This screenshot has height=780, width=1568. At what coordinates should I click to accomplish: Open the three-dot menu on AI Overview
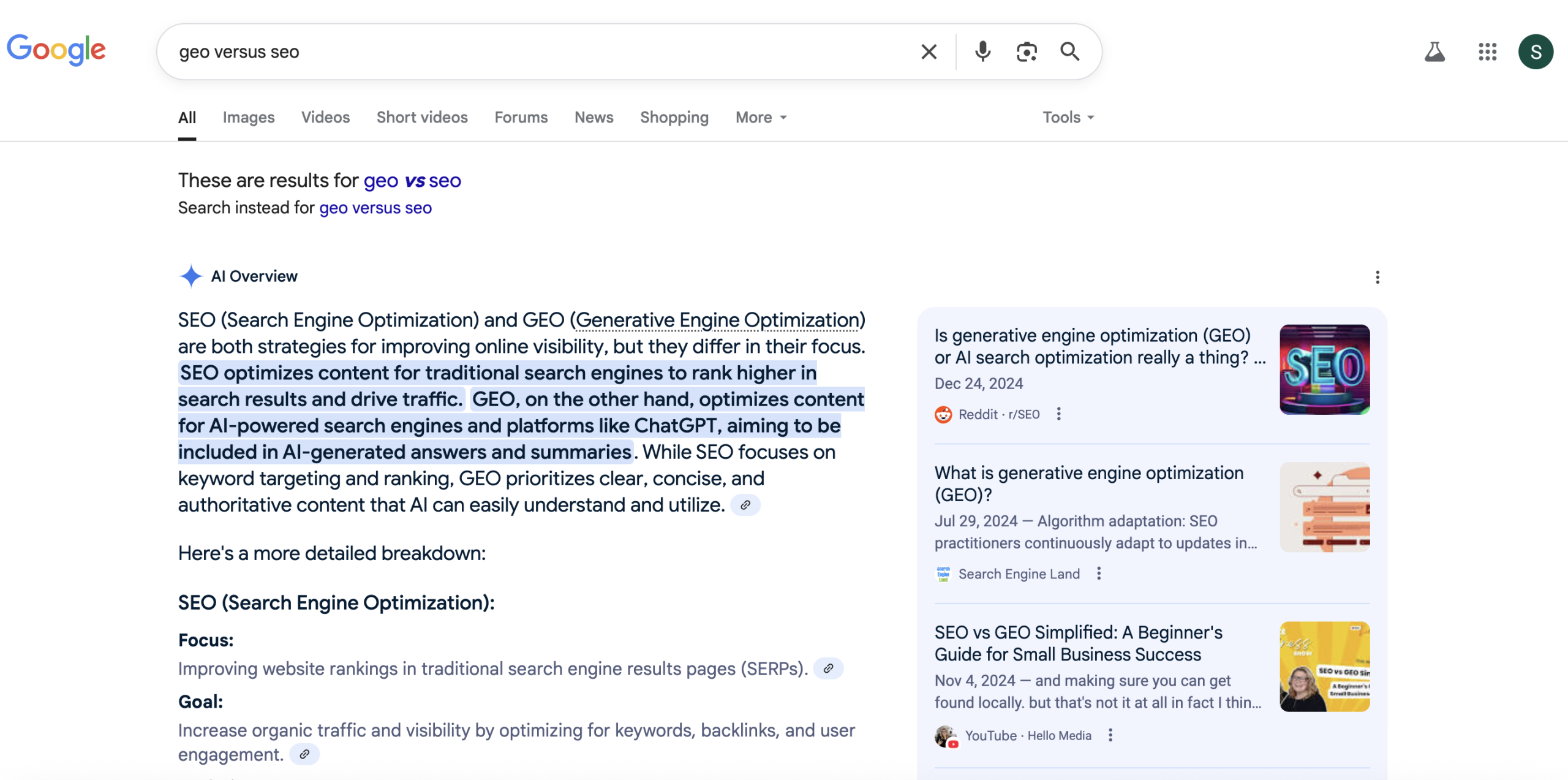pos(1377,277)
